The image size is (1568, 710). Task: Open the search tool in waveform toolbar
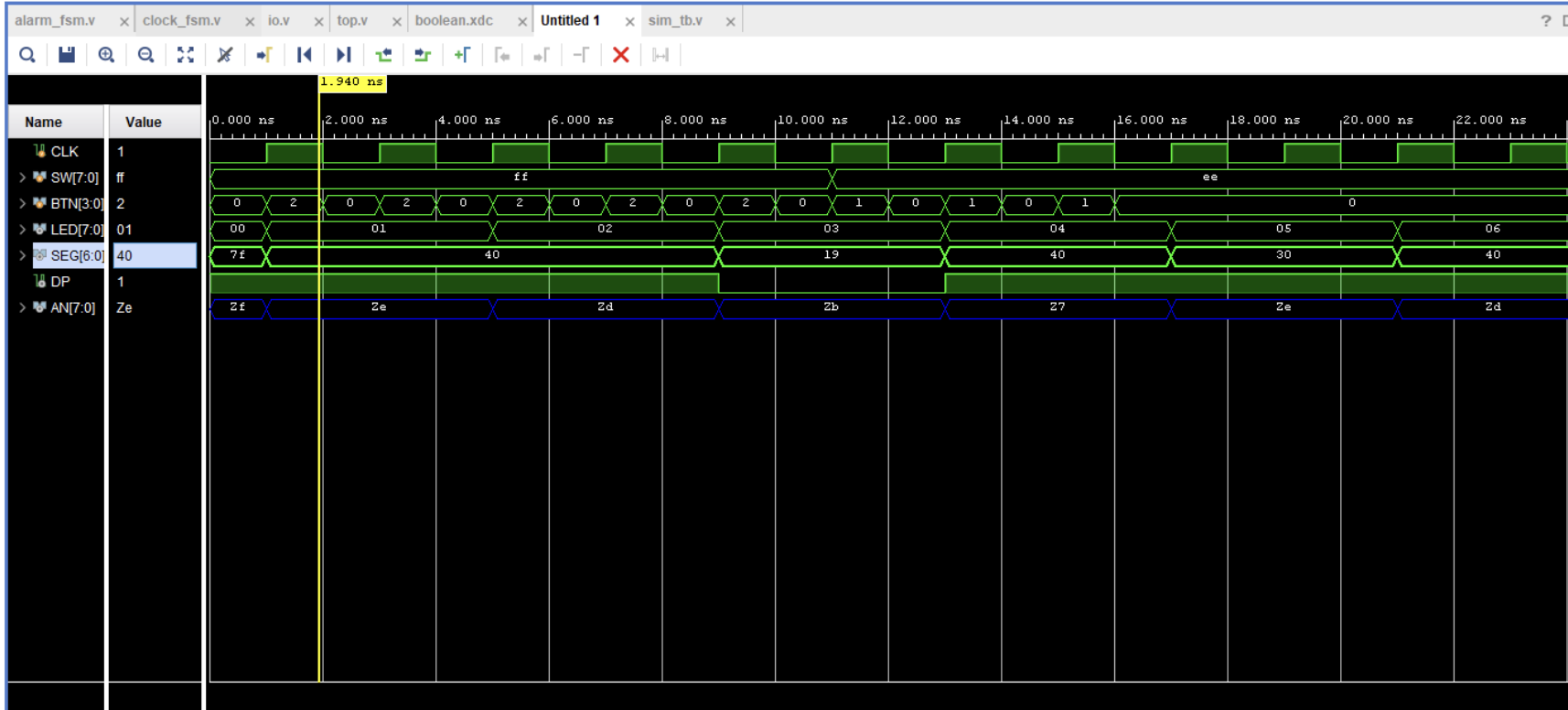pyautogui.click(x=27, y=55)
